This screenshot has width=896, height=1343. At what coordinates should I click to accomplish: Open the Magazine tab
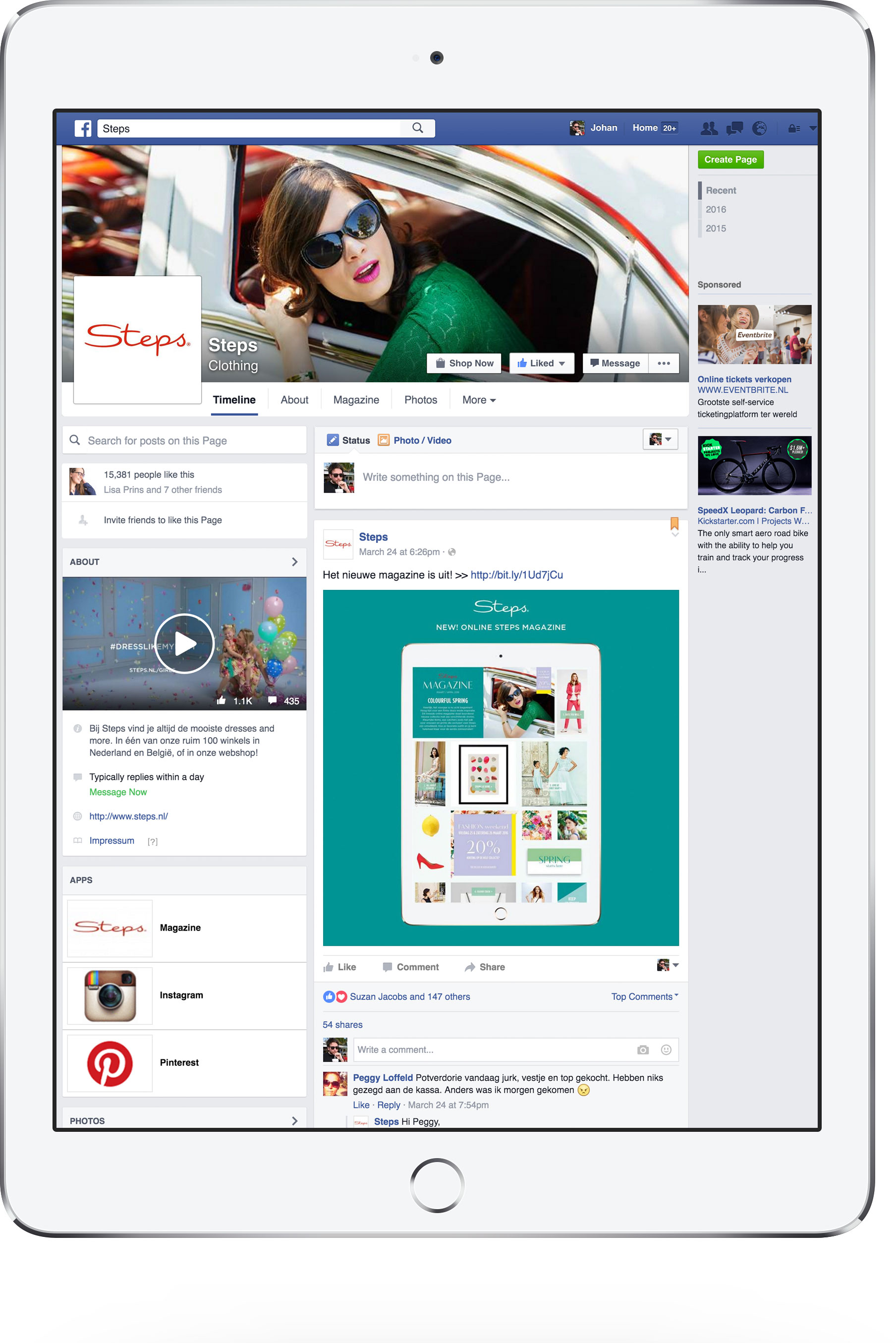[356, 400]
